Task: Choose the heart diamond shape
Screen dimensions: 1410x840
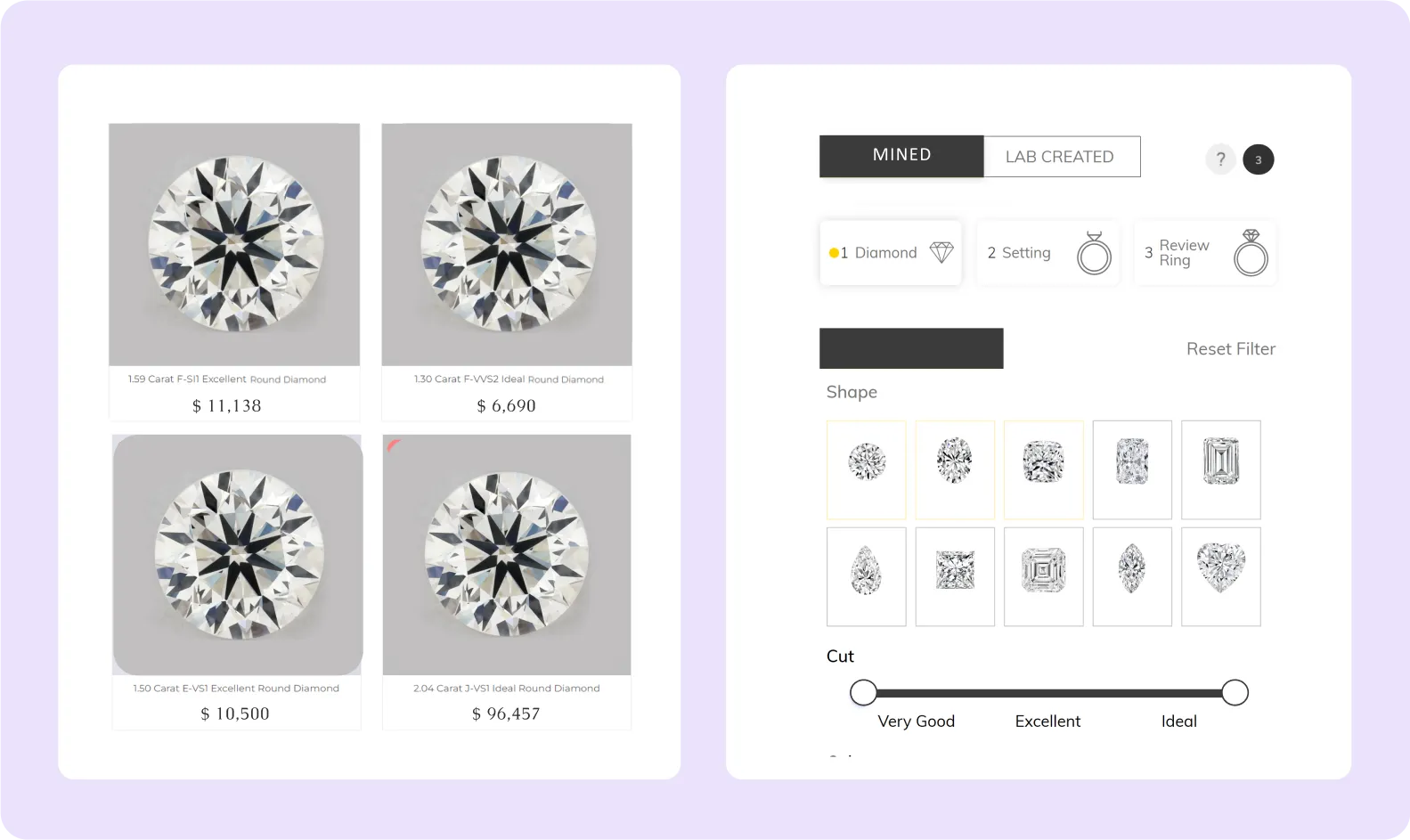Action: pyautogui.click(x=1221, y=576)
